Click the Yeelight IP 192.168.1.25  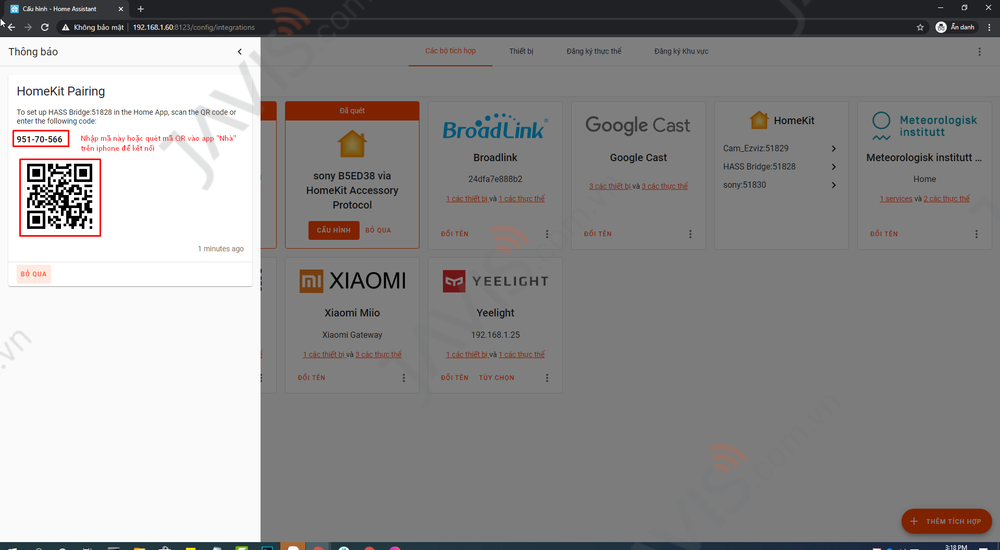point(495,335)
